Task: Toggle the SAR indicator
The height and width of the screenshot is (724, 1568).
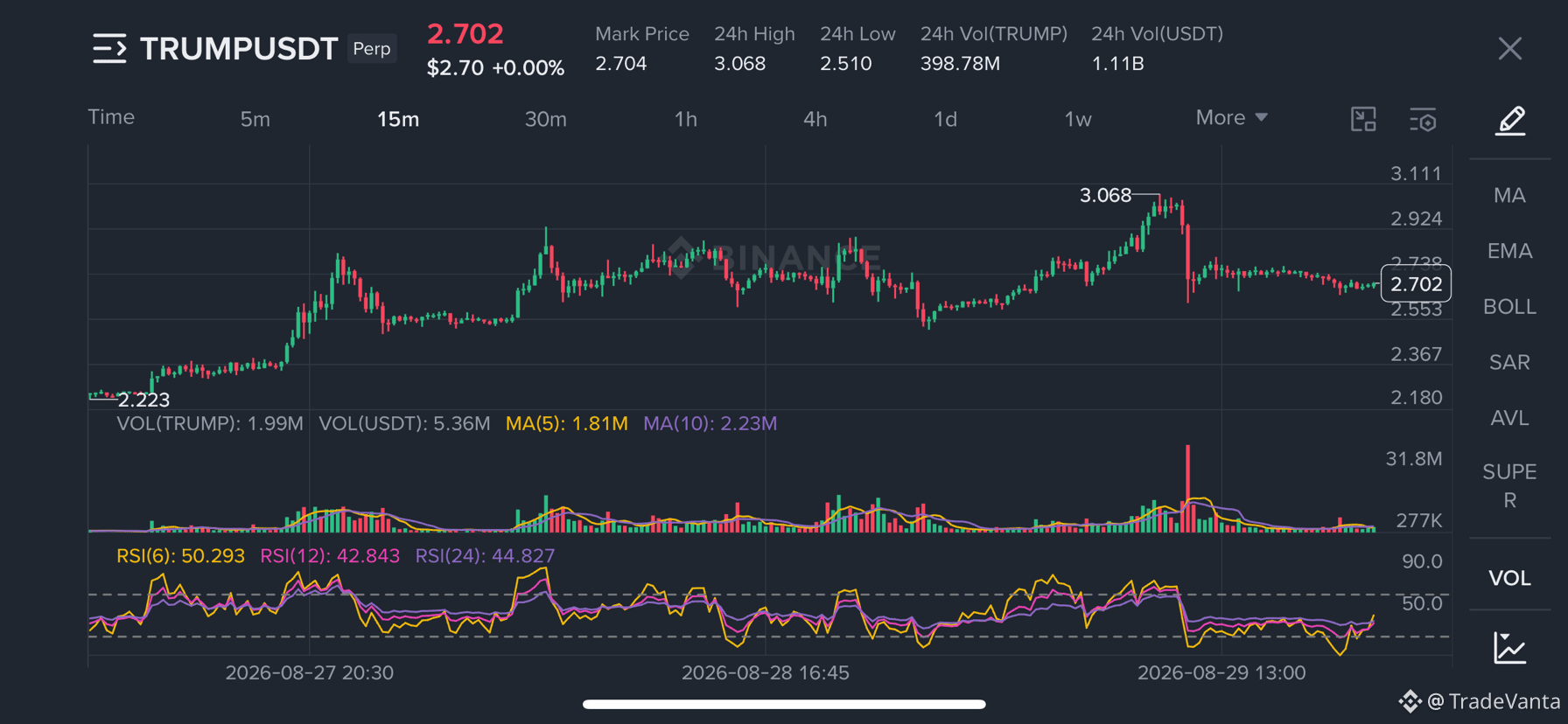Action: 1509,362
